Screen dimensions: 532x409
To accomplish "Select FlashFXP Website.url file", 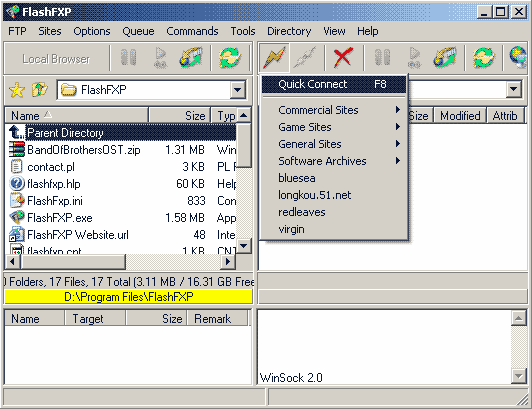I will click(x=121, y=235).
